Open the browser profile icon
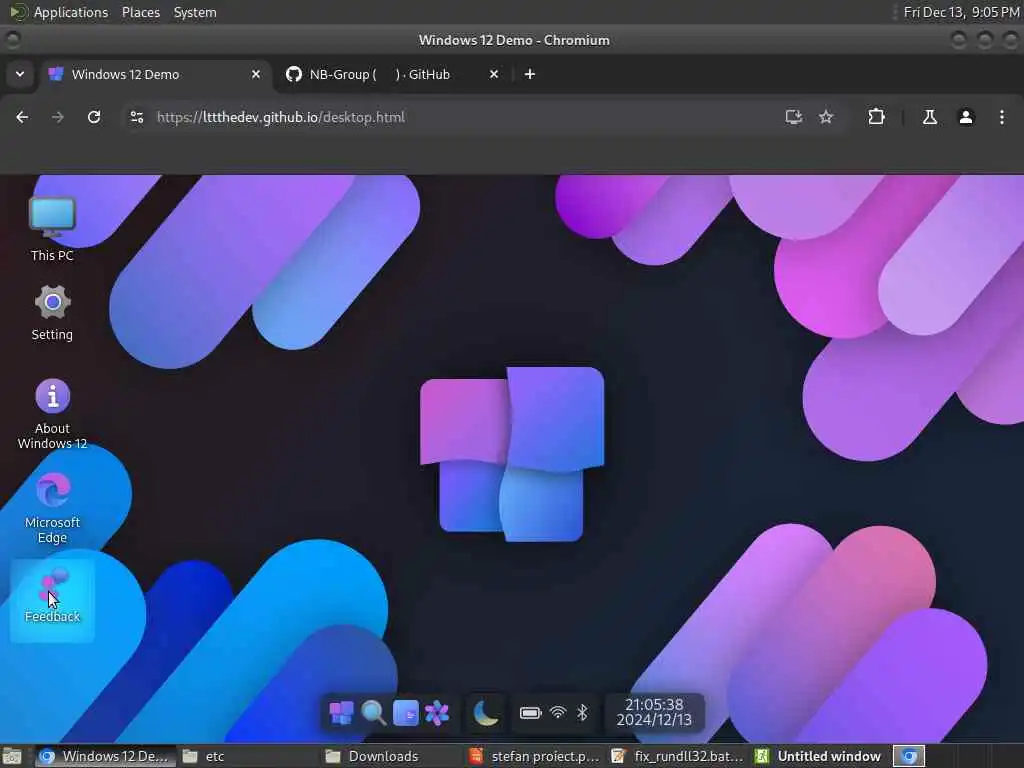Screen dimensions: 1024x768 (966, 117)
